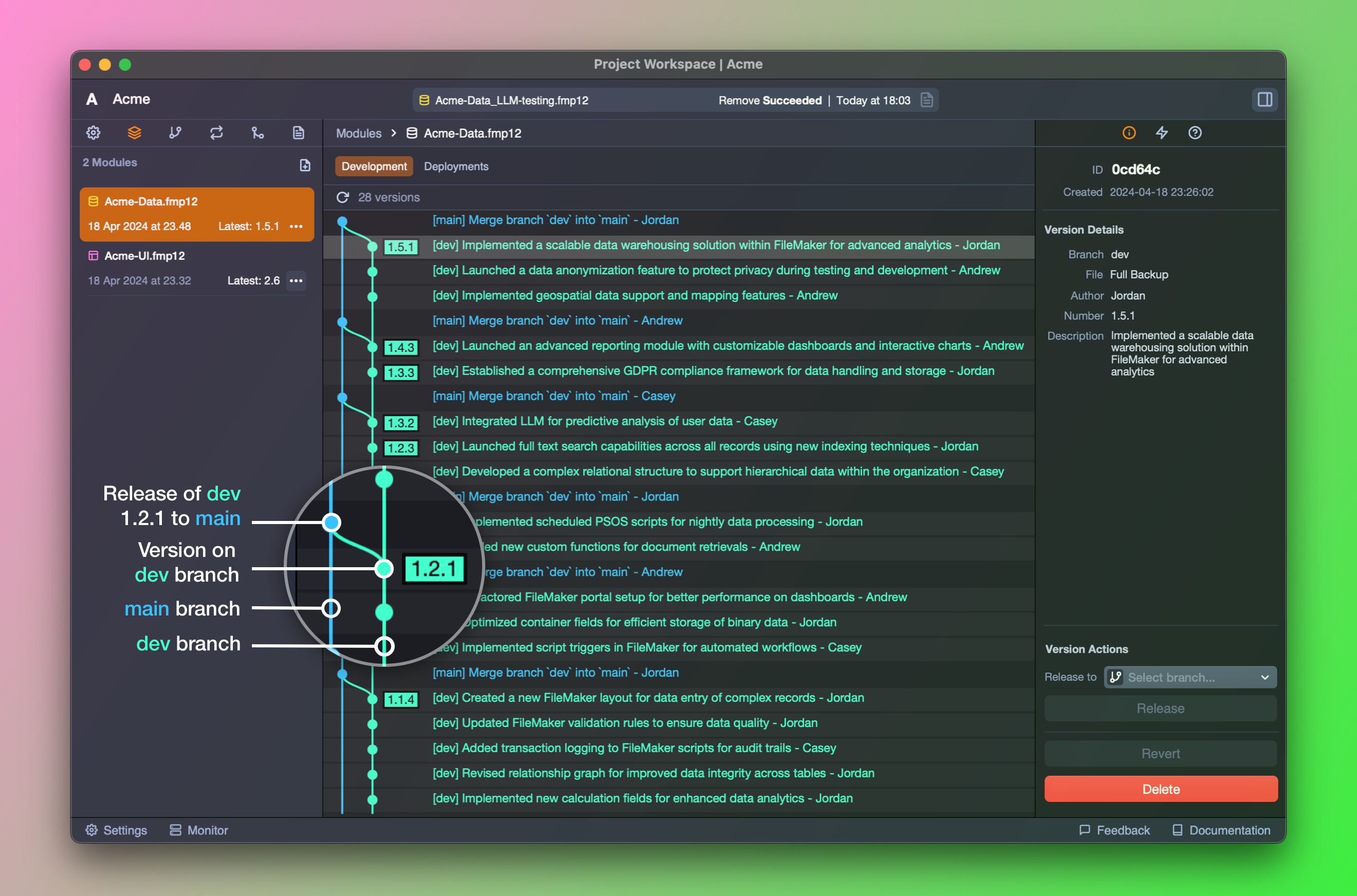1357x896 pixels.
Task: Open the Release to branch dropdown
Action: pyautogui.click(x=1190, y=677)
